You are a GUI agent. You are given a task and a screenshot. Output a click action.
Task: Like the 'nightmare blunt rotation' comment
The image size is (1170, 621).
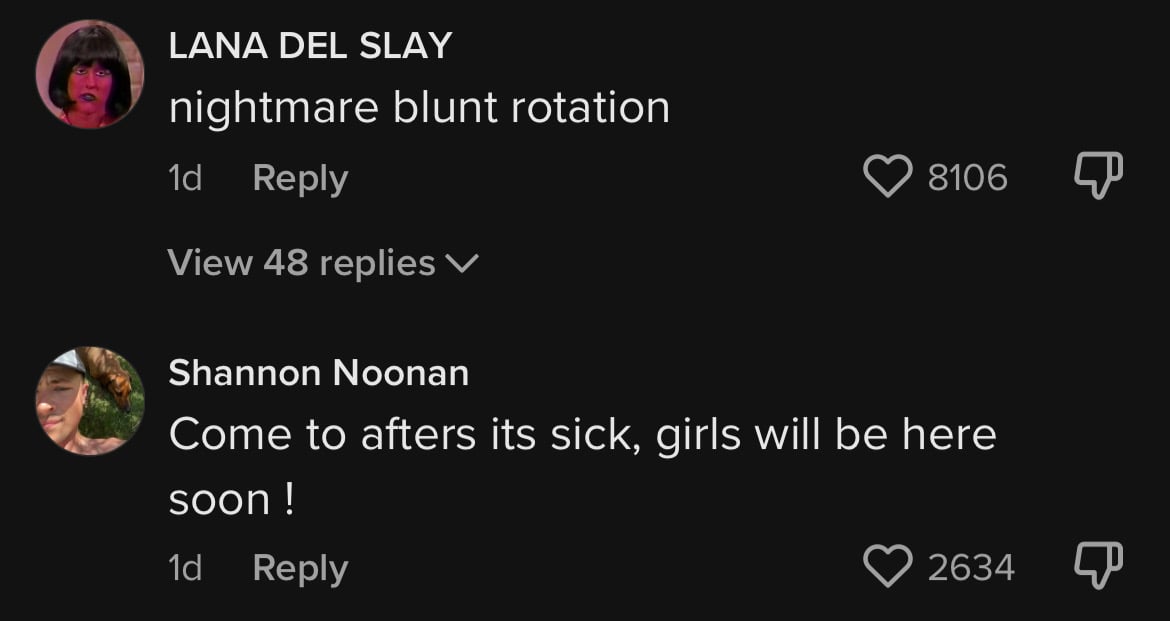pyautogui.click(x=887, y=177)
